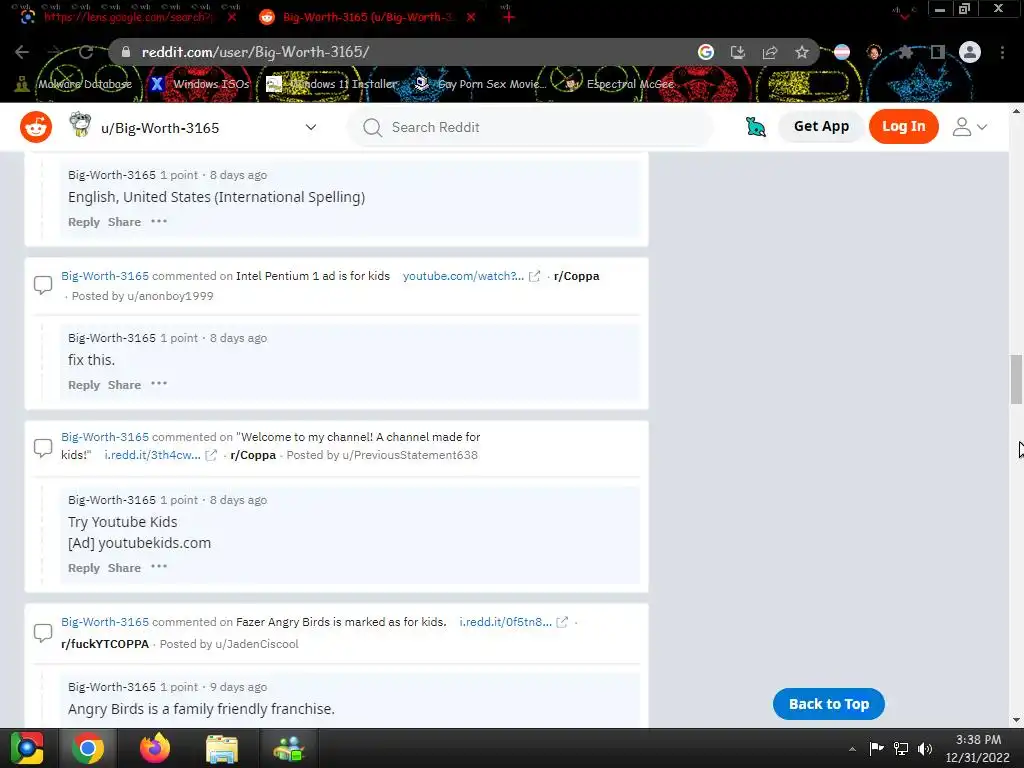Share the English, United States comment
1024x768 pixels.
pos(124,222)
